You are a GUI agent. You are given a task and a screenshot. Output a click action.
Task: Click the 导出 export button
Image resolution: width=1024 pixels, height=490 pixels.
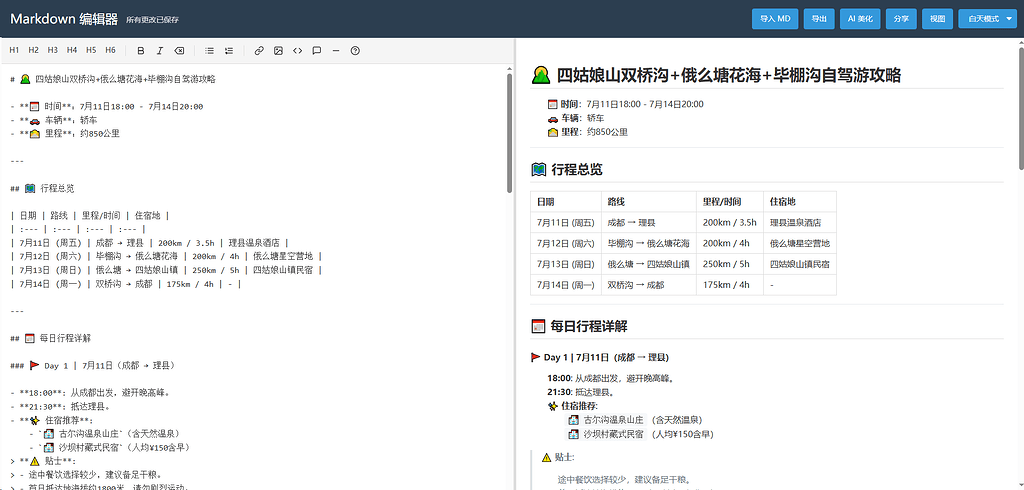tap(819, 19)
